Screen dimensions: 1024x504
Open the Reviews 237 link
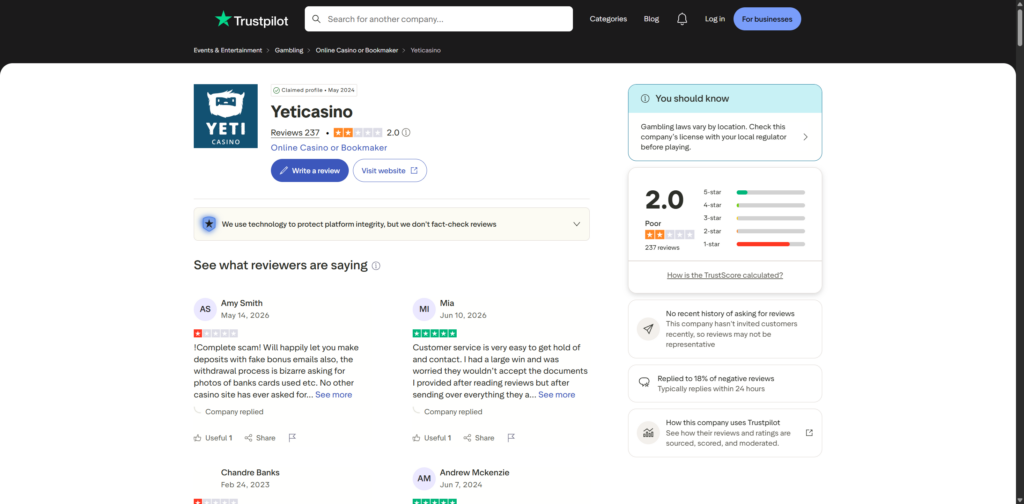pos(295,133)
